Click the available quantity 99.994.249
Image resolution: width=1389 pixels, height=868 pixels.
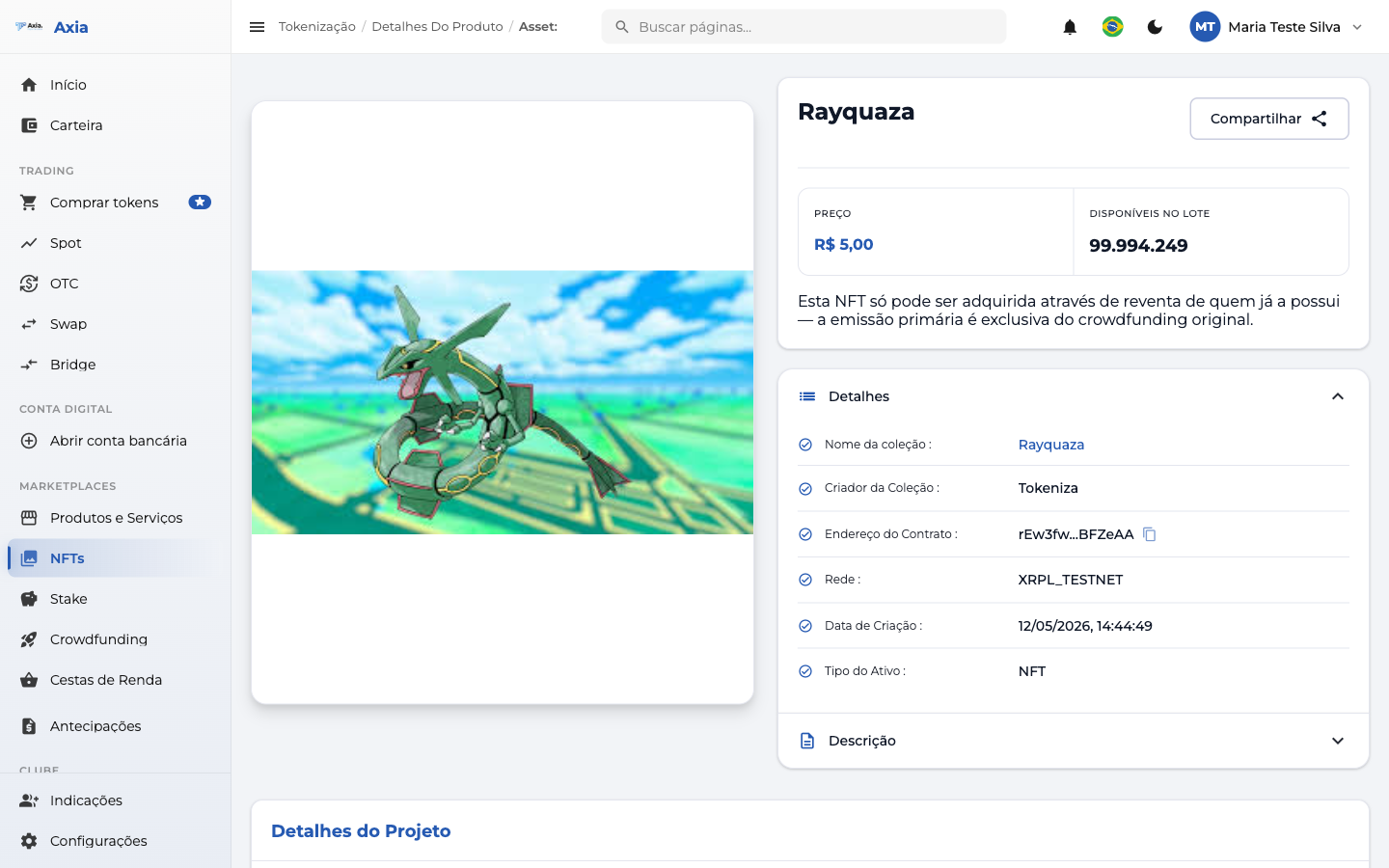[x=1138, y=246]
